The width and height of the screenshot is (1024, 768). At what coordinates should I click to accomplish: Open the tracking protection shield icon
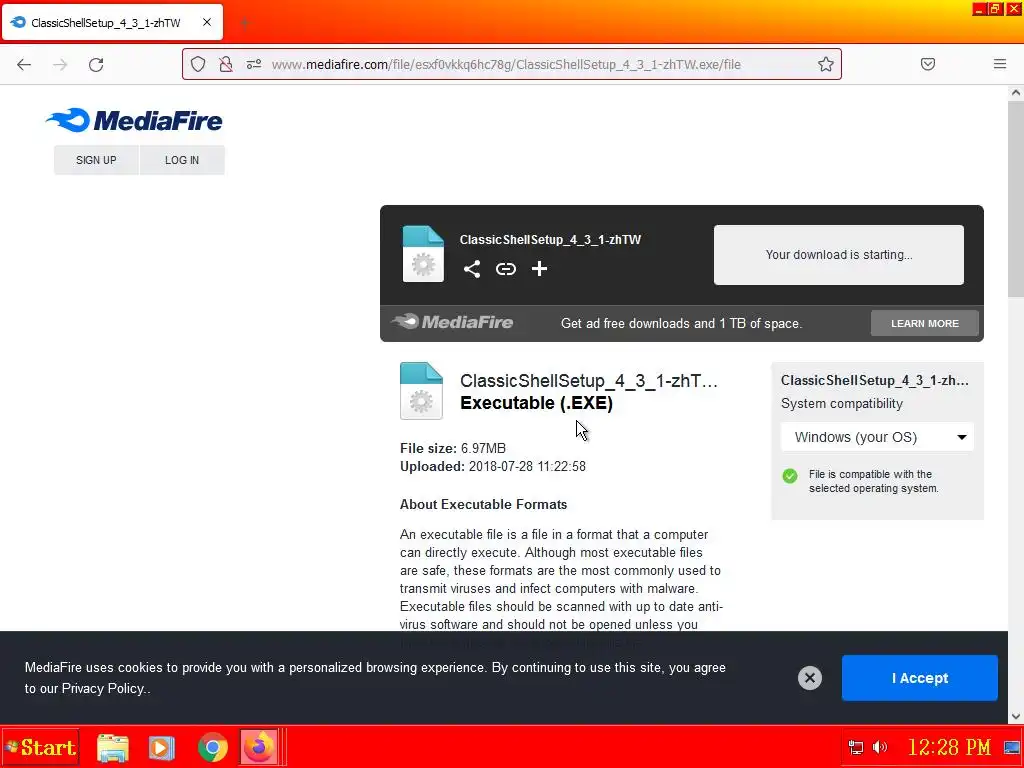coord(198,64)
